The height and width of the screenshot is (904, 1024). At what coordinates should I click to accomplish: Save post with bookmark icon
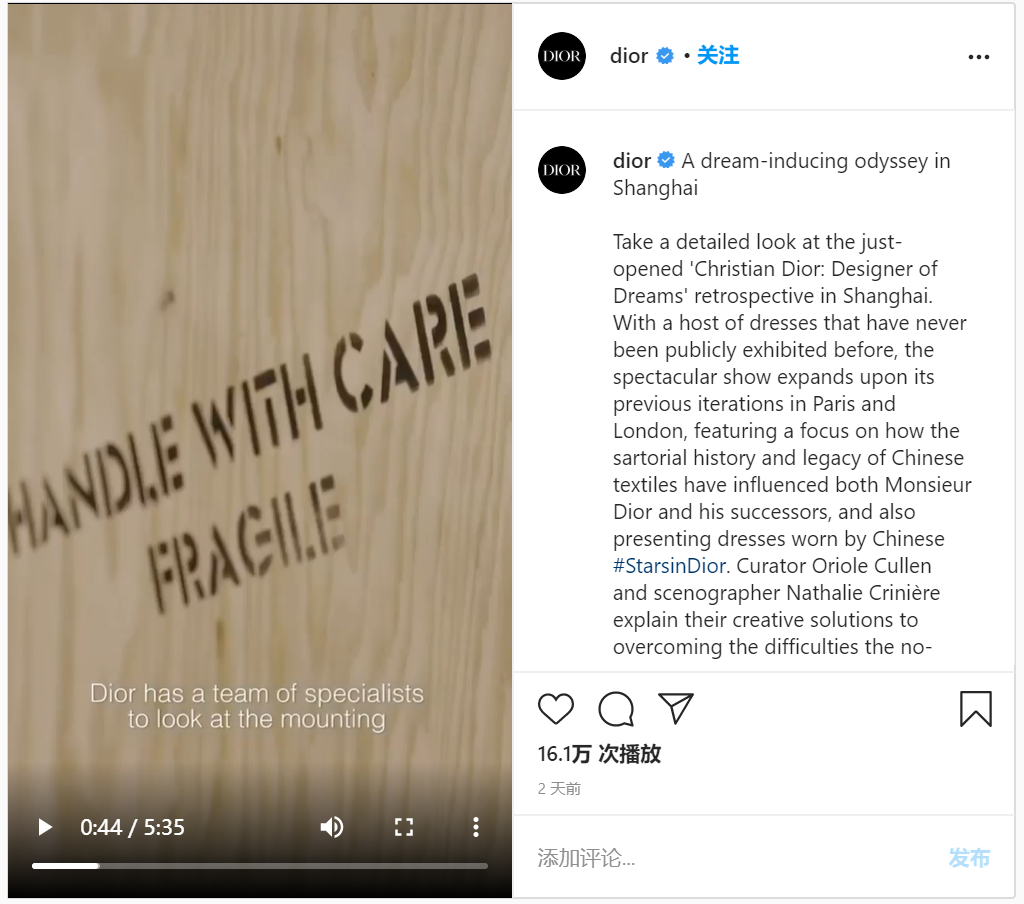[976, 709]
